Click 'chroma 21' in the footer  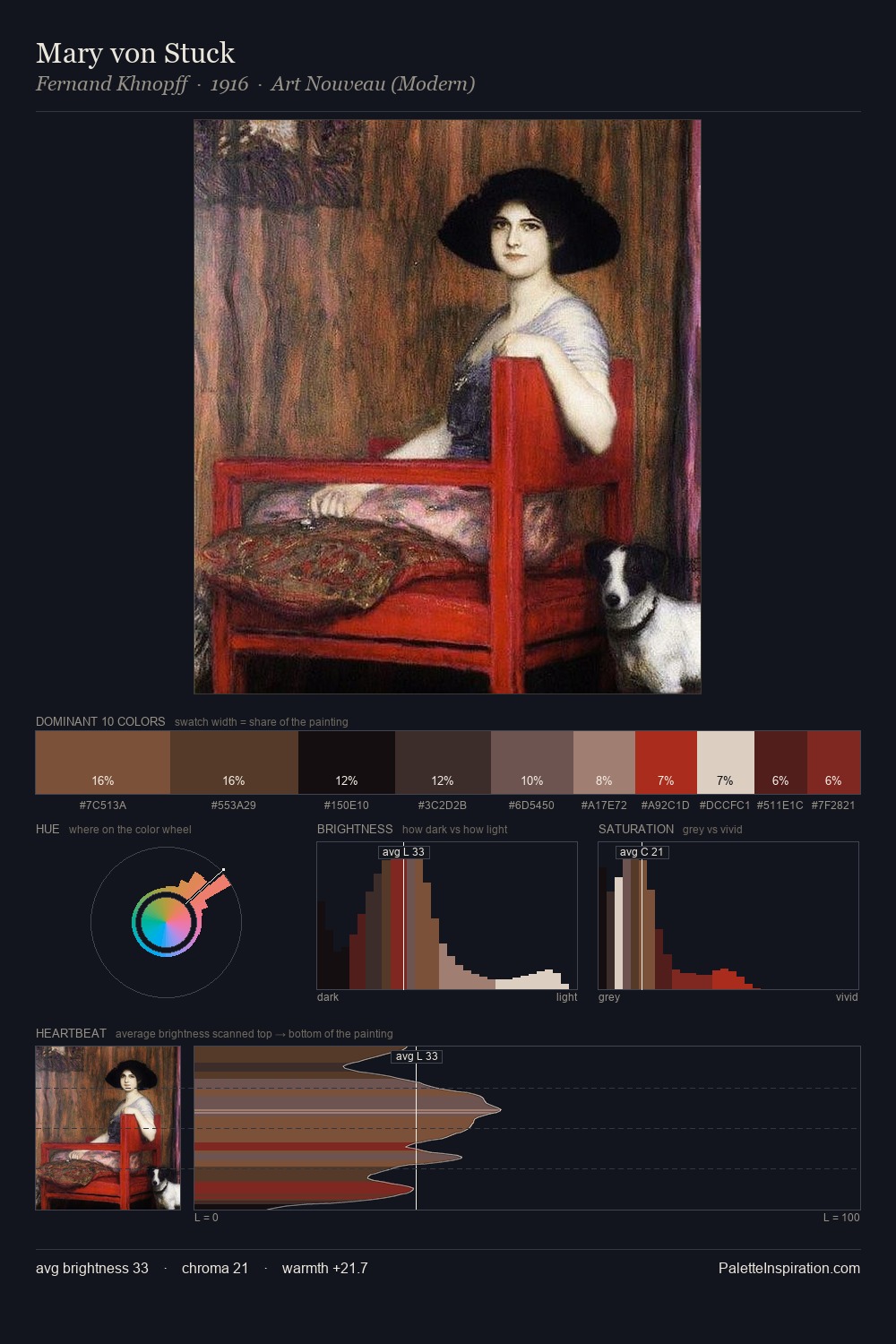tap(215, 1268)
